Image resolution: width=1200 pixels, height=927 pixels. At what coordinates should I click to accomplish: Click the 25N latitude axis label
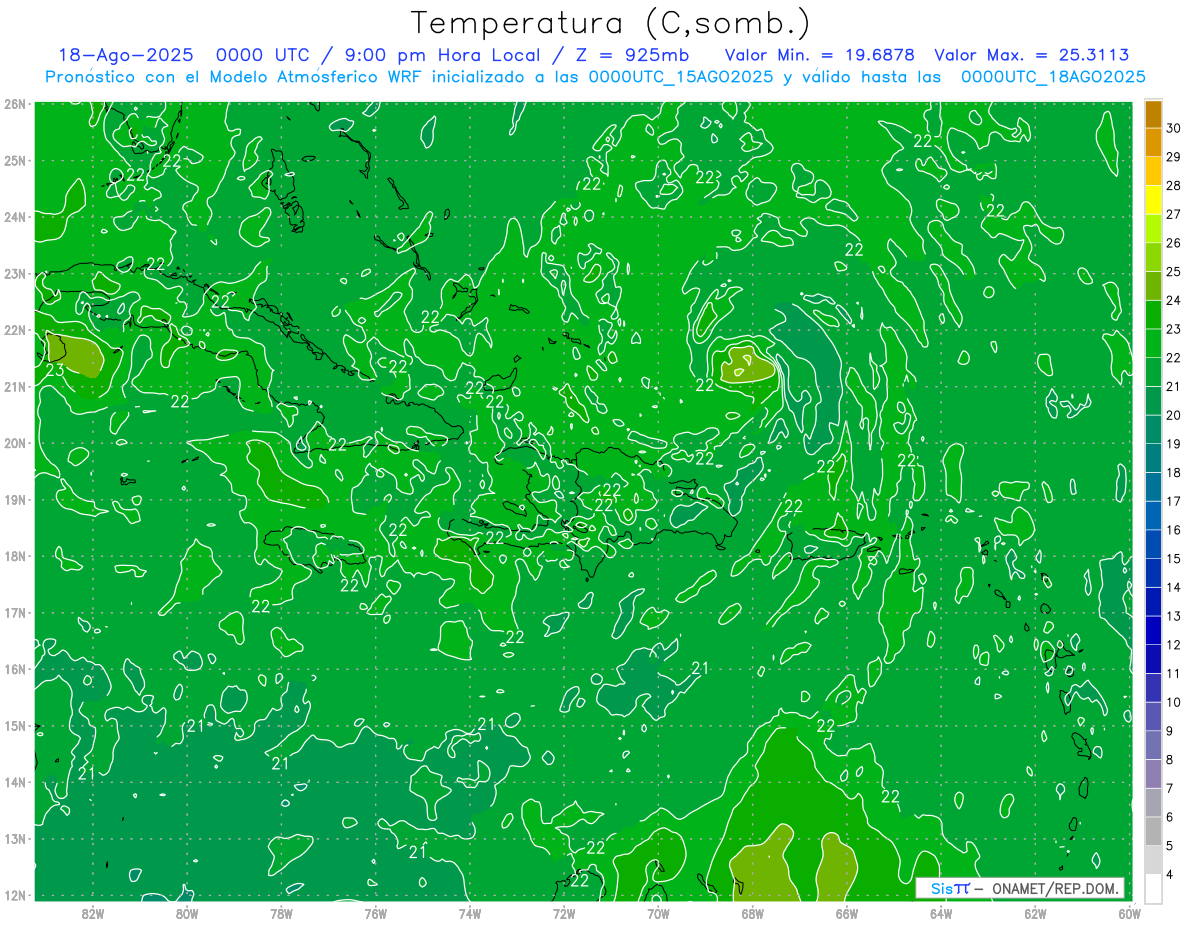point(15,160)
